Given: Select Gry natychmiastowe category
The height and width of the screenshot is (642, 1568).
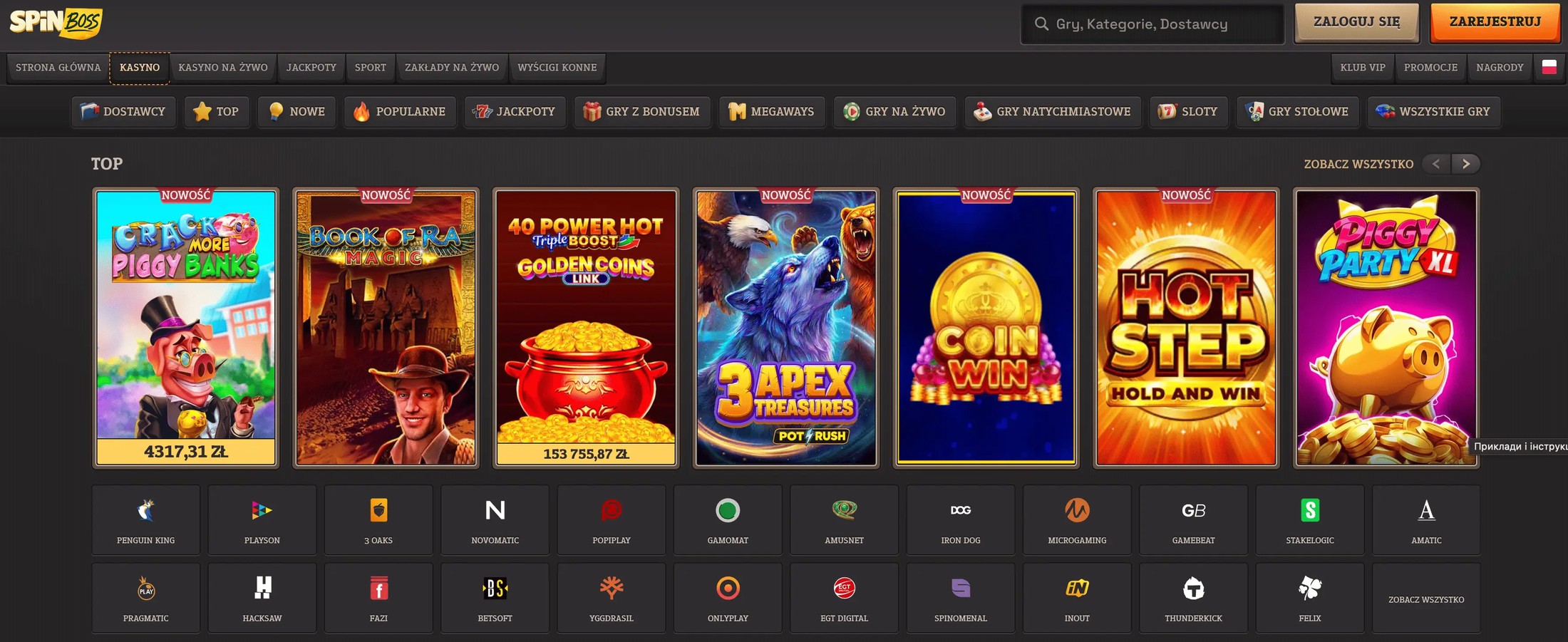Looking at the screenshot, I should pyautogui.click(x=1053, y=112).
